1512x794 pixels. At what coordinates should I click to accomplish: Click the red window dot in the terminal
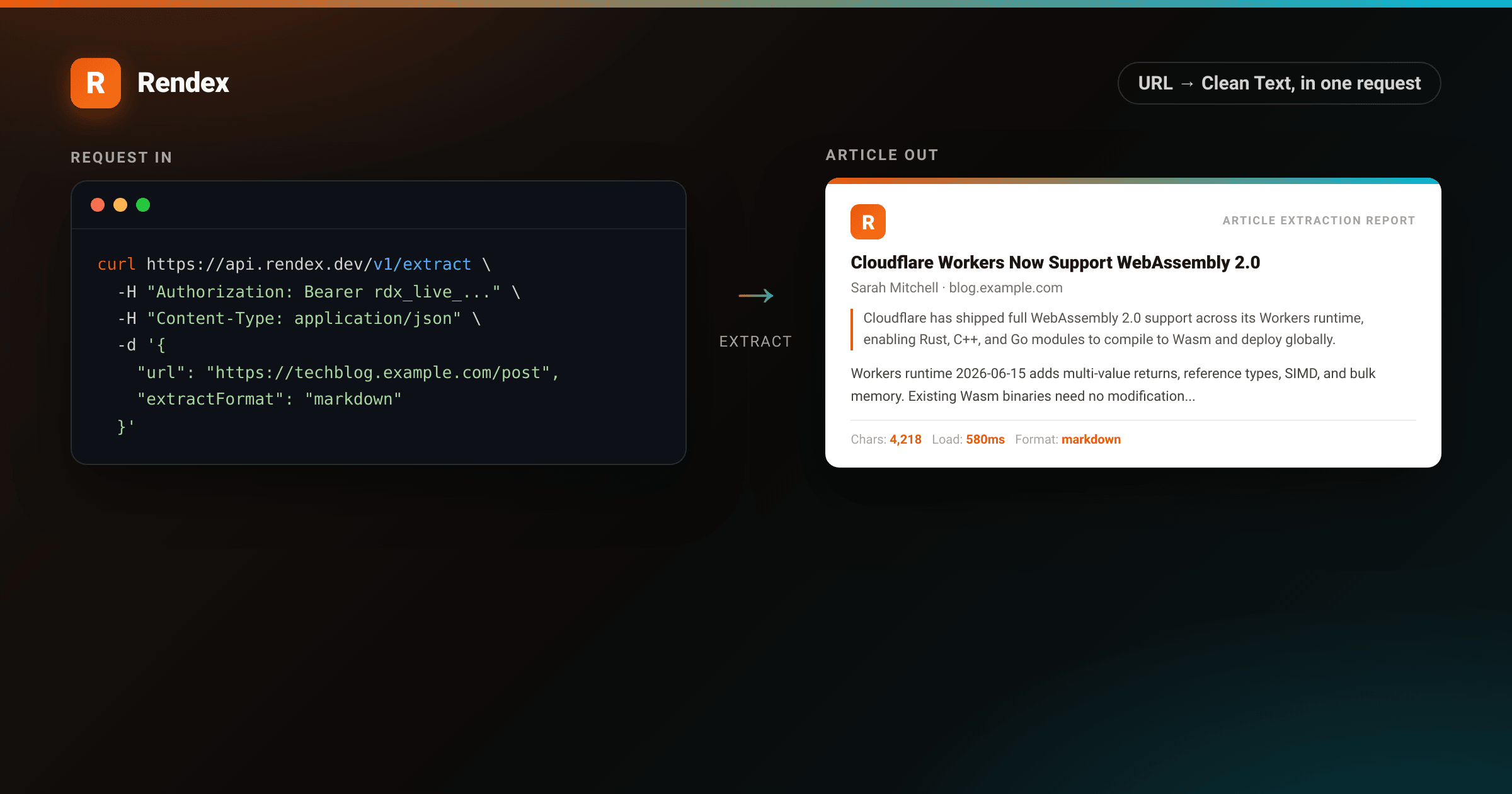tap(98, 205)
